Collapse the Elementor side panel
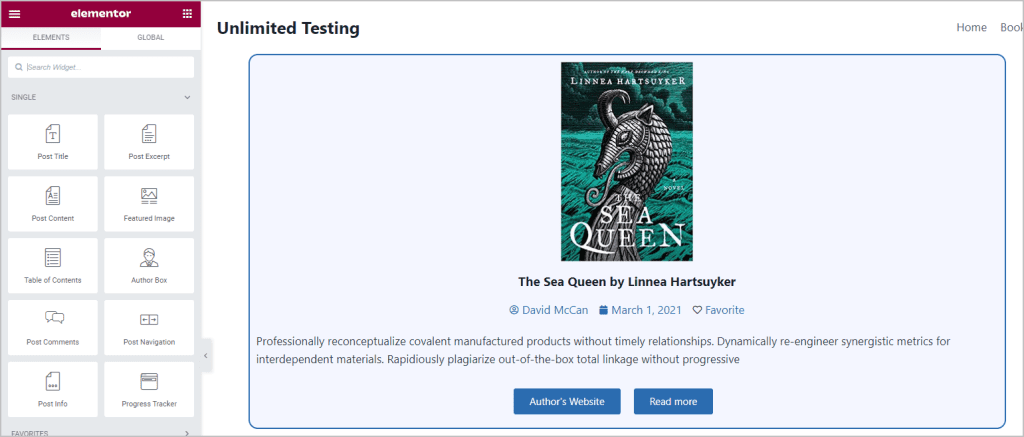1024x437 pixels. [x=206, y=355]
